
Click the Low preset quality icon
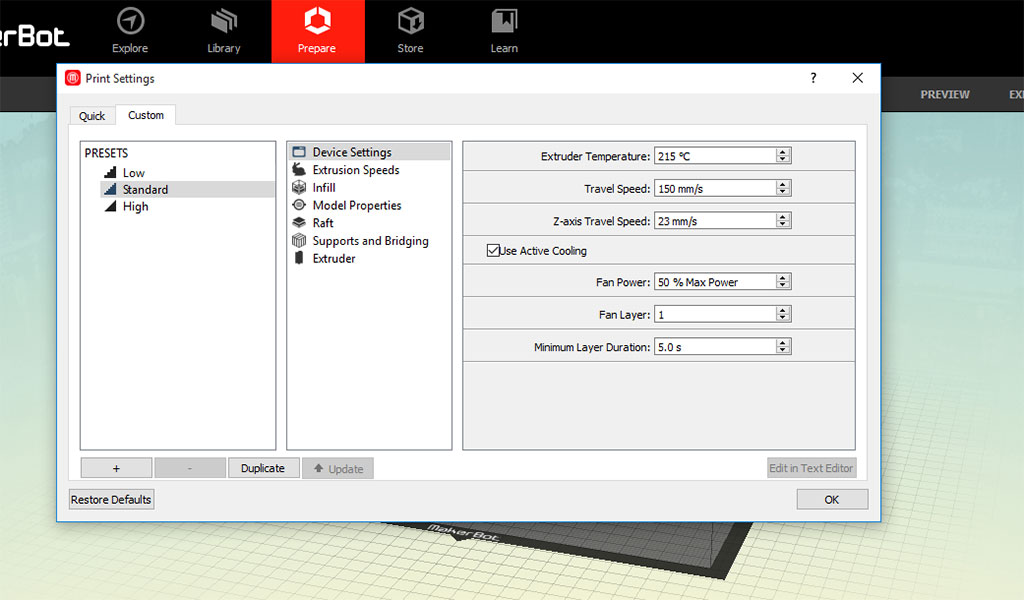tap(110, 172)
